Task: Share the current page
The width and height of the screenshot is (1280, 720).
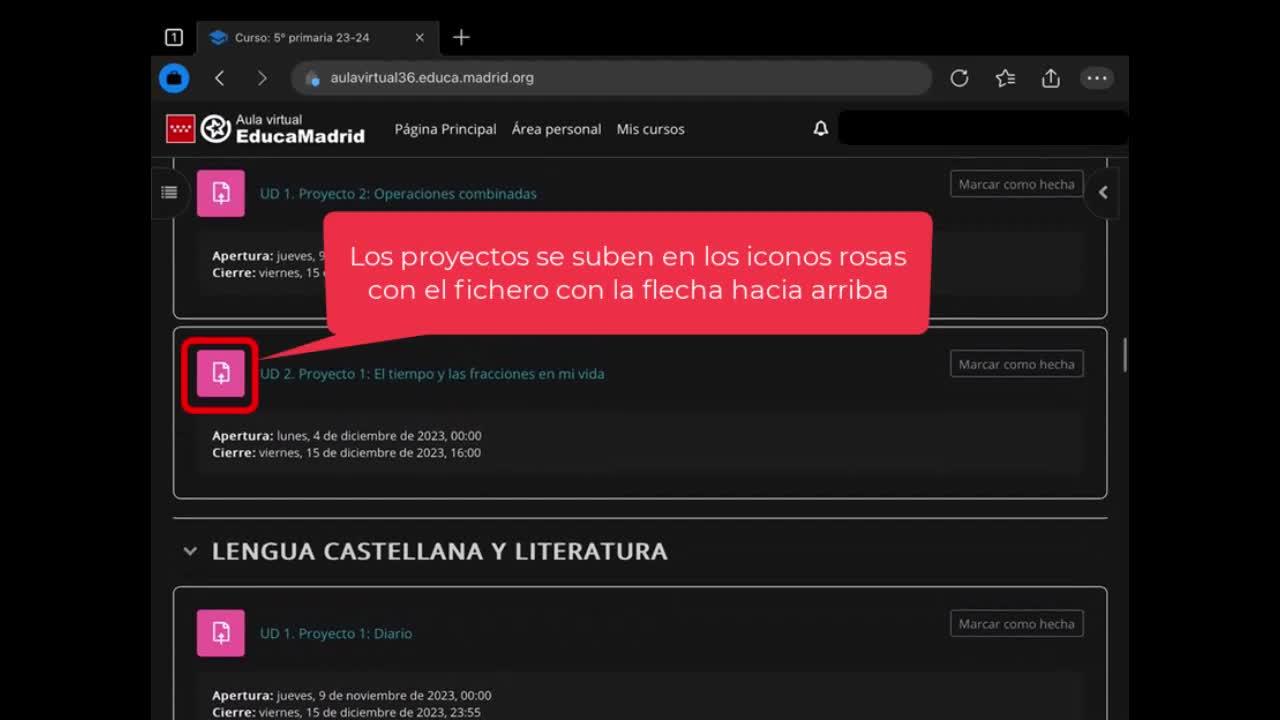Action: coord(1051,78)
